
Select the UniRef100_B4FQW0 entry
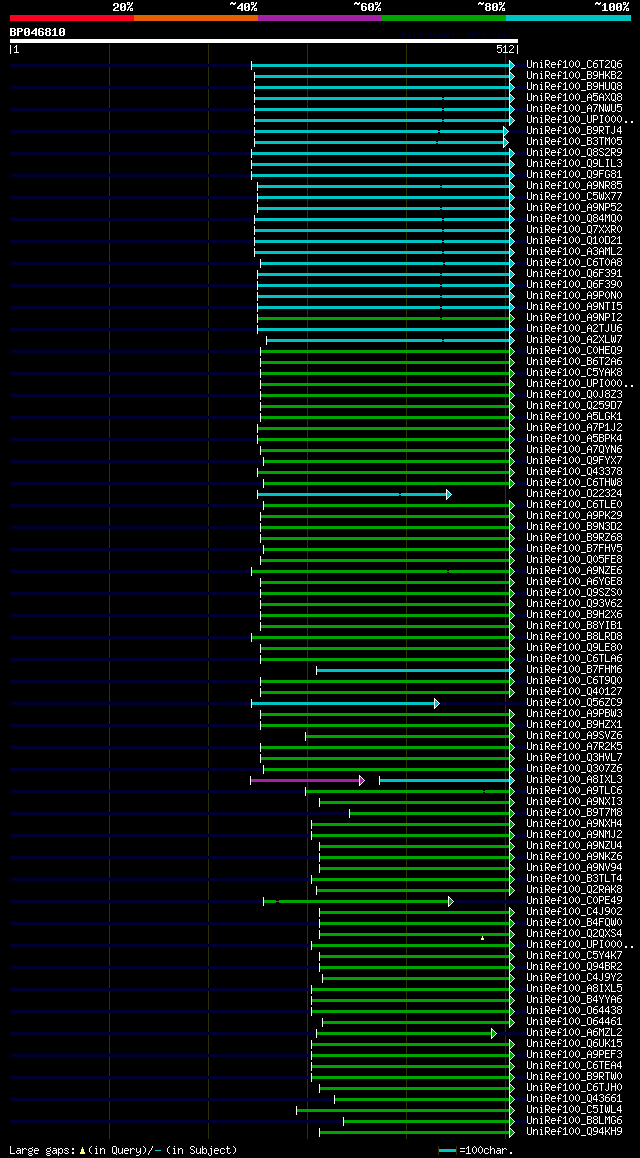pyautogui.click(x=574, y=922)
